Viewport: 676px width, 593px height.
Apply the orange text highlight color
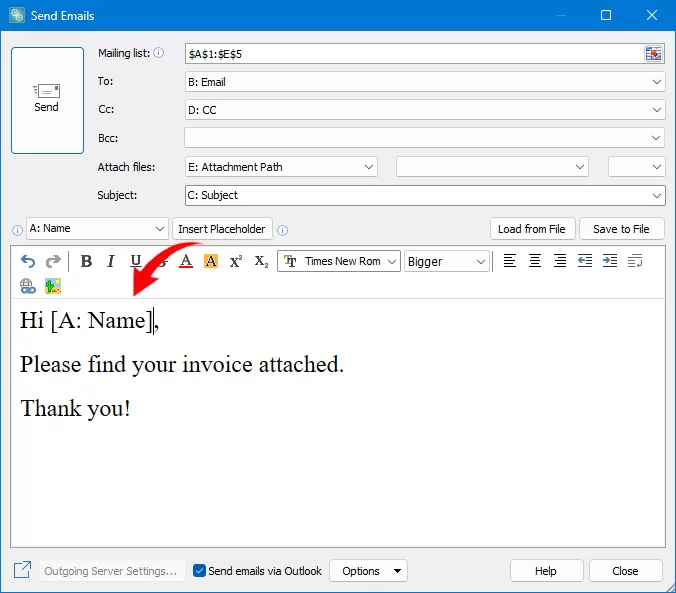click(211, 261)
